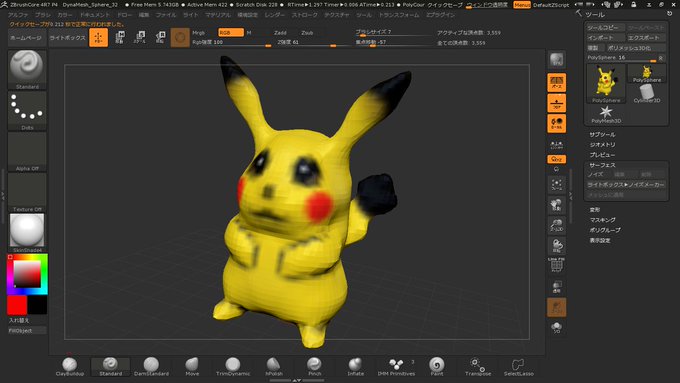680x383 pixels.
Task: Expand the プレビュー section
Action: click(602, 155)
